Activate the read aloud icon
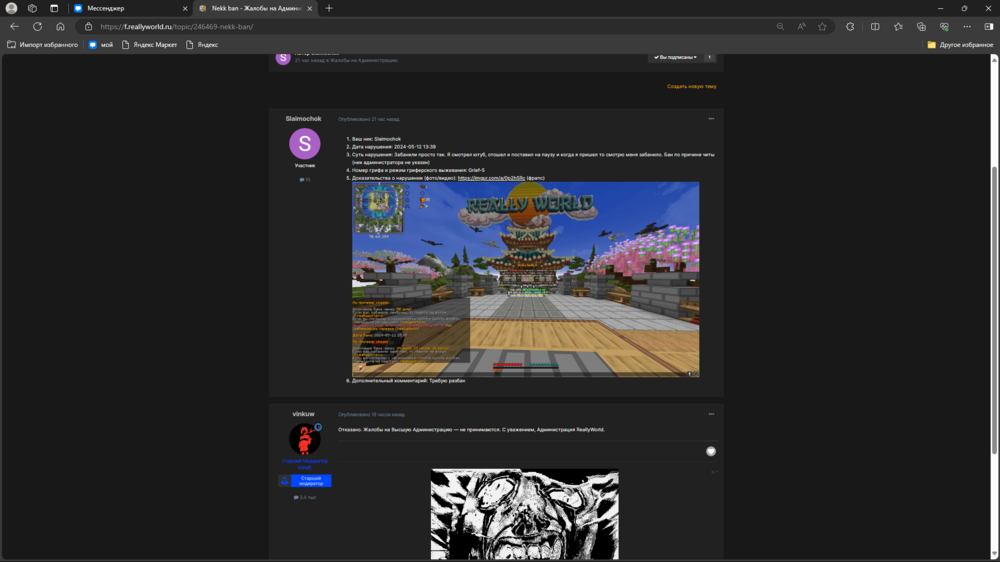 pos(801,27)
